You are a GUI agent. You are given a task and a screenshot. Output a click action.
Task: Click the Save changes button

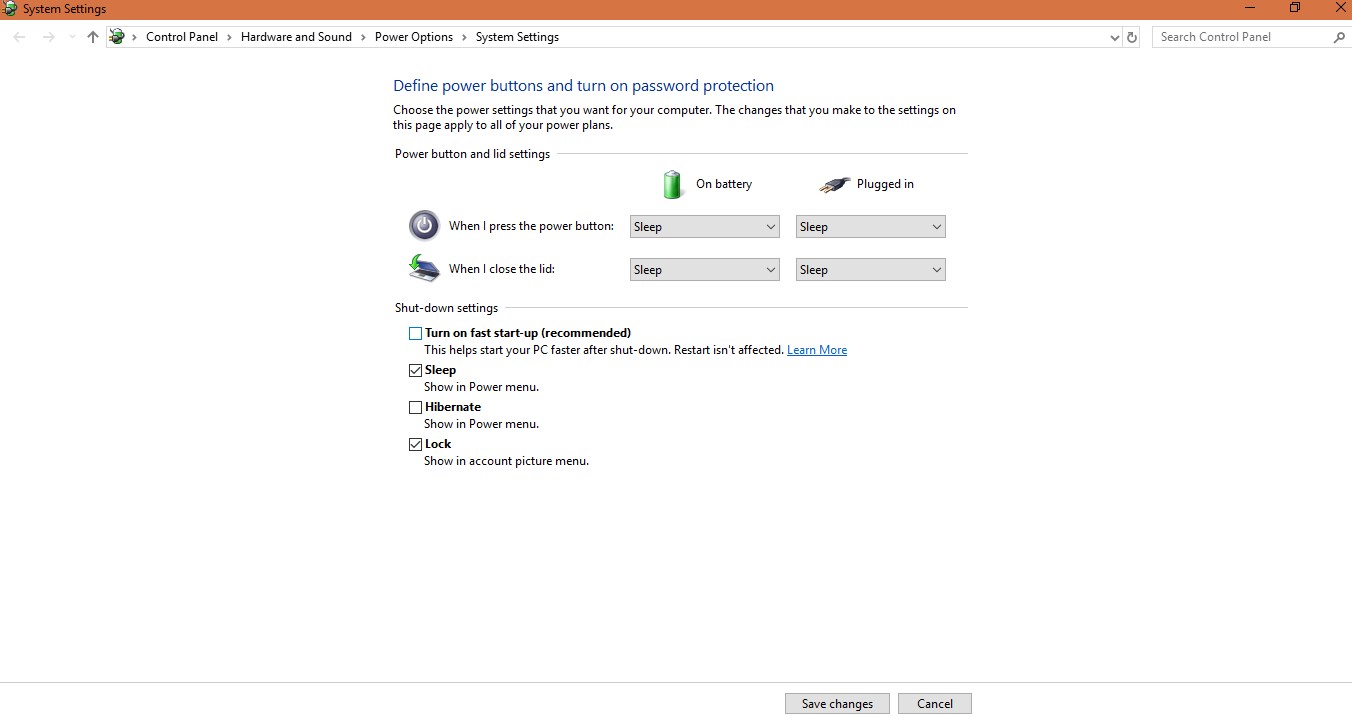837,704
